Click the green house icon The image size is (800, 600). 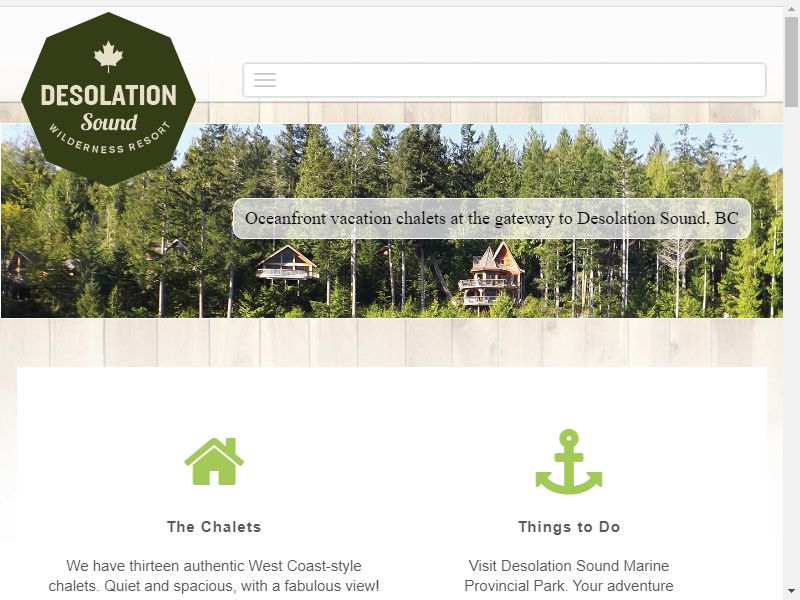pos(214,461)
